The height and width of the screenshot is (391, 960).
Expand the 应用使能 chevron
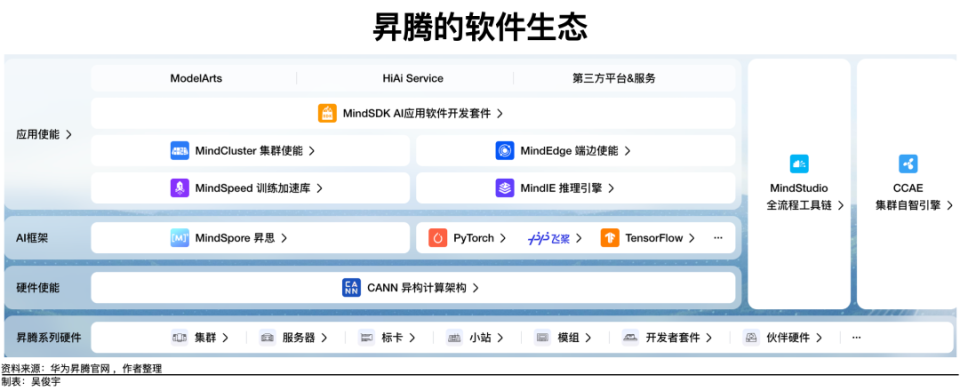68,135
